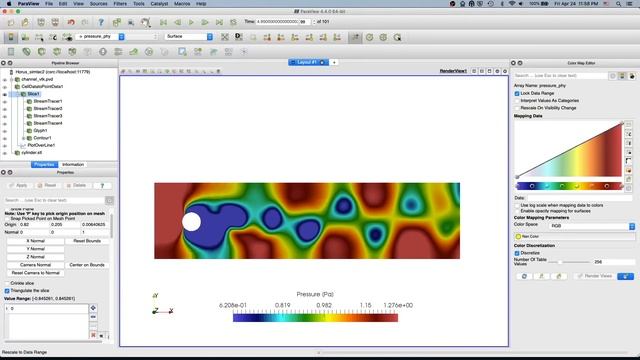
Task: Toggle color legend visibility icon
Action: pyautogui.click(x=11, y=37)
